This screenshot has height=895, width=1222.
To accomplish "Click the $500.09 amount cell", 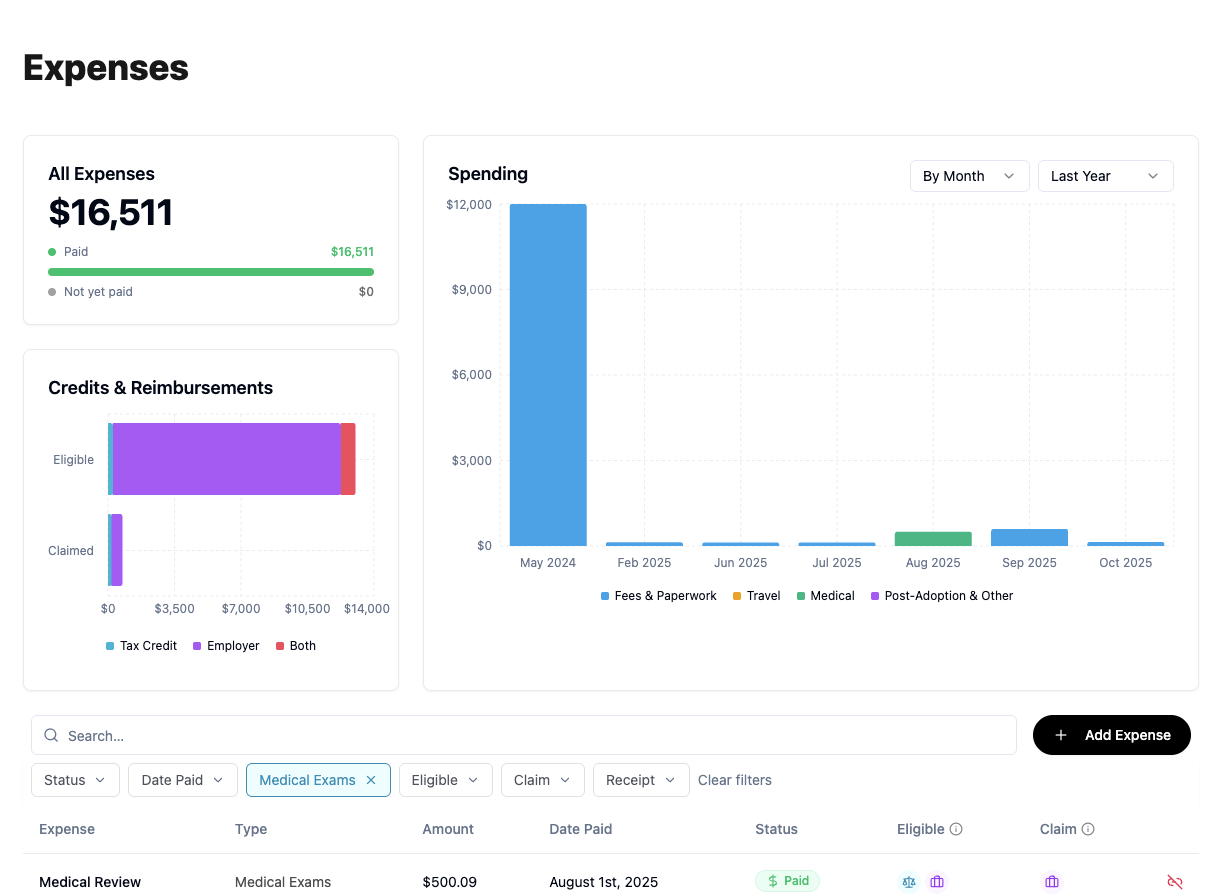I will [x=449, y=882].
